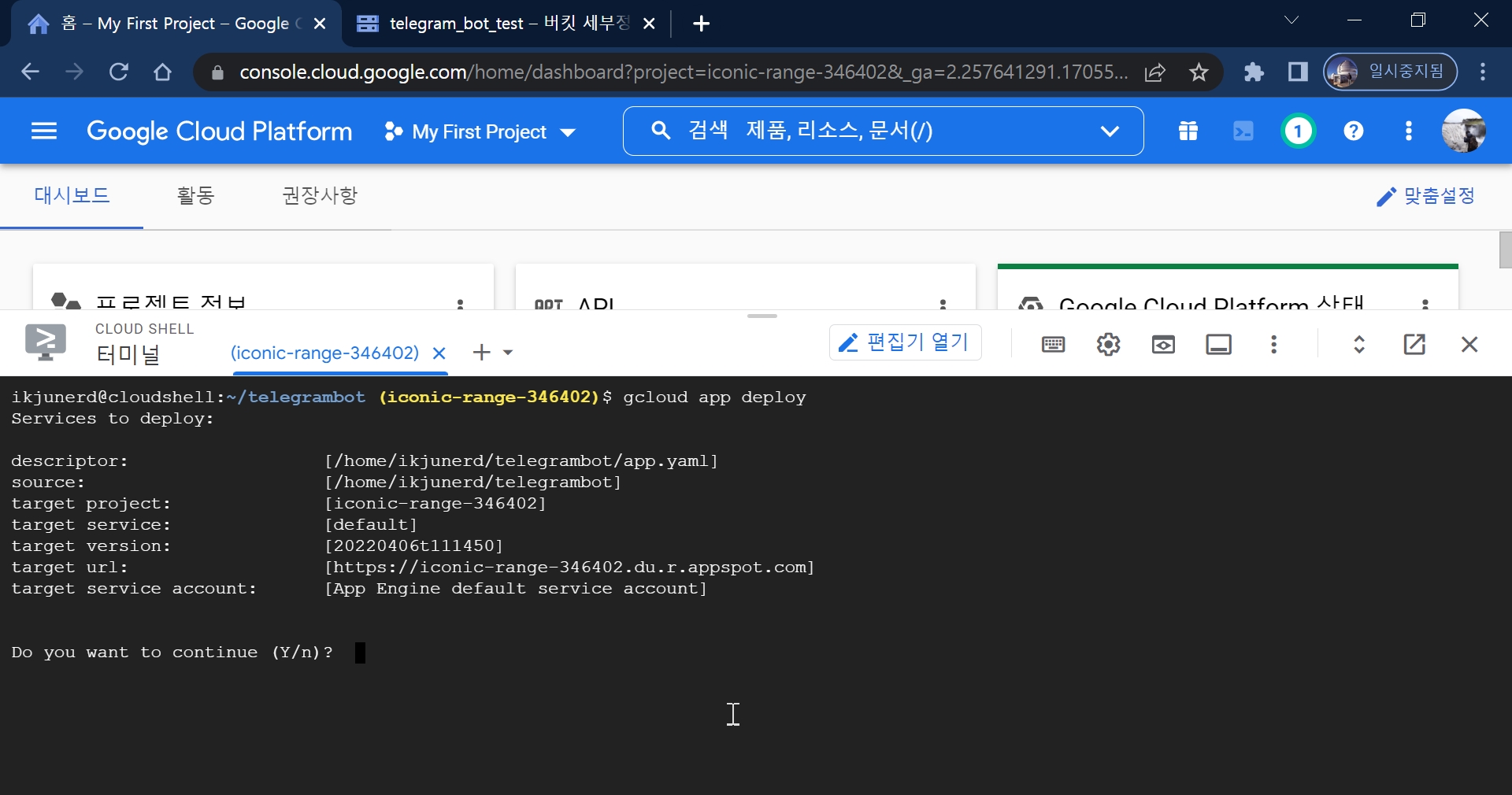1512x795 pixels.
Task: Click the 맞춤설정 customize button
Action: click(x=1426, y=196)
